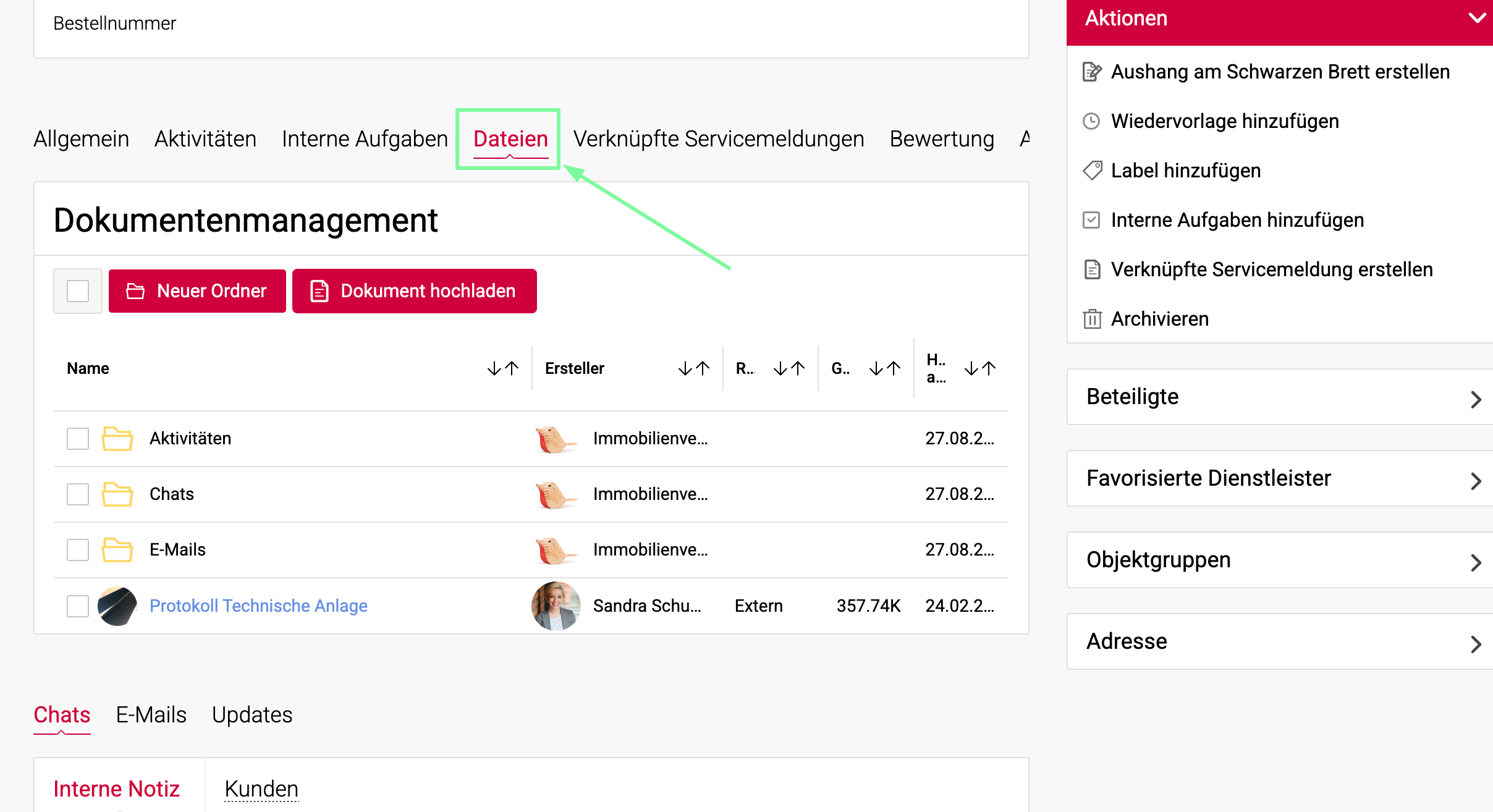
Task: Switch to Verknüpfte Servicemeldungen tab
Action: coord(719,139)
